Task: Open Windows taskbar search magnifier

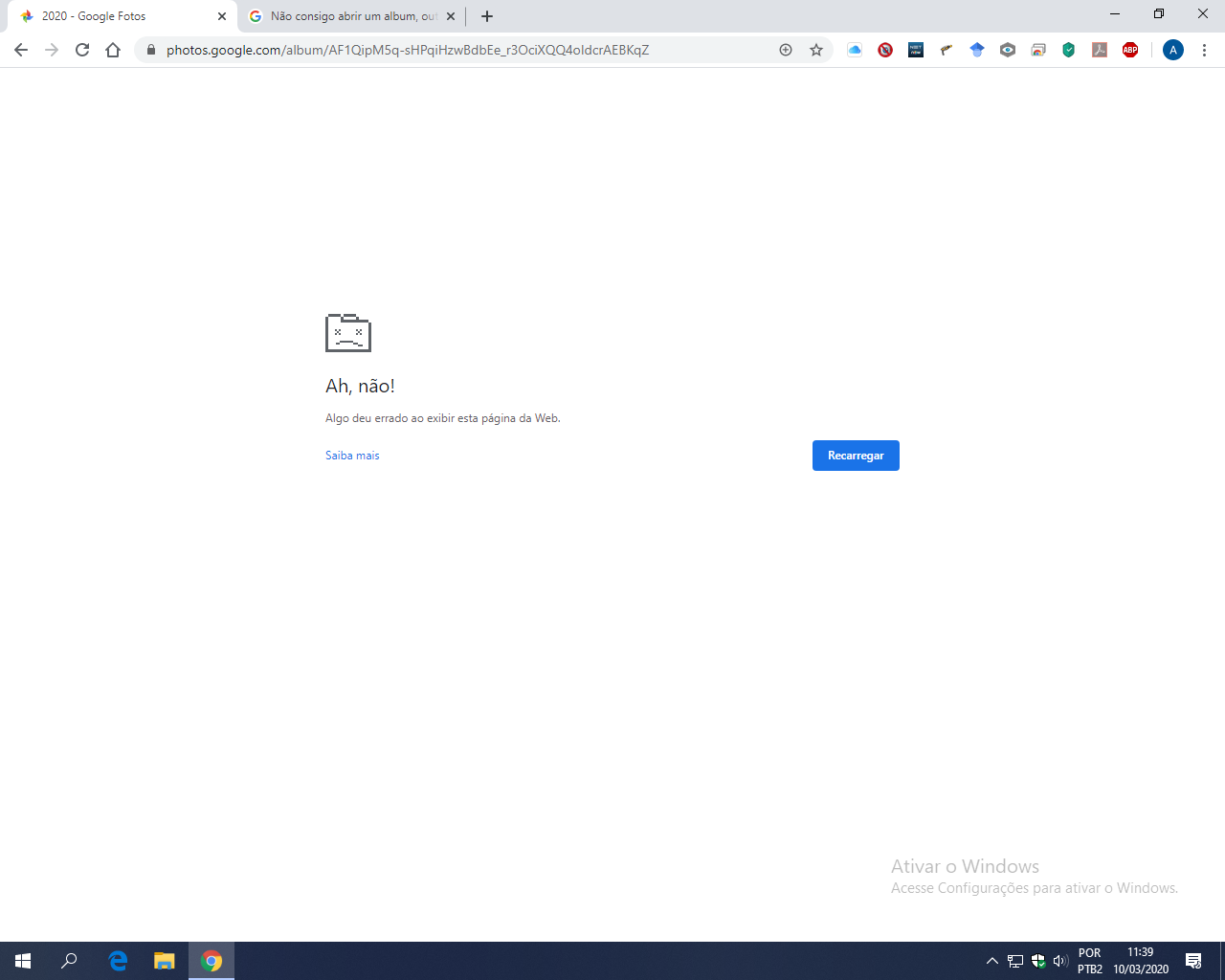Action: 69,961
